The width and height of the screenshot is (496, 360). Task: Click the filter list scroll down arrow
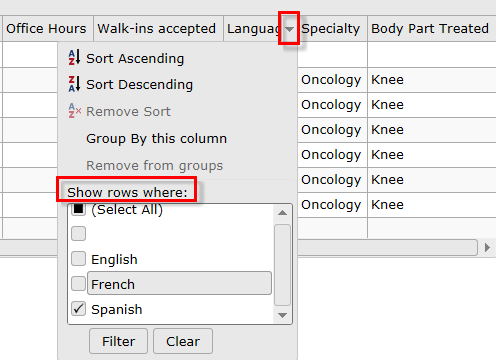282,315
